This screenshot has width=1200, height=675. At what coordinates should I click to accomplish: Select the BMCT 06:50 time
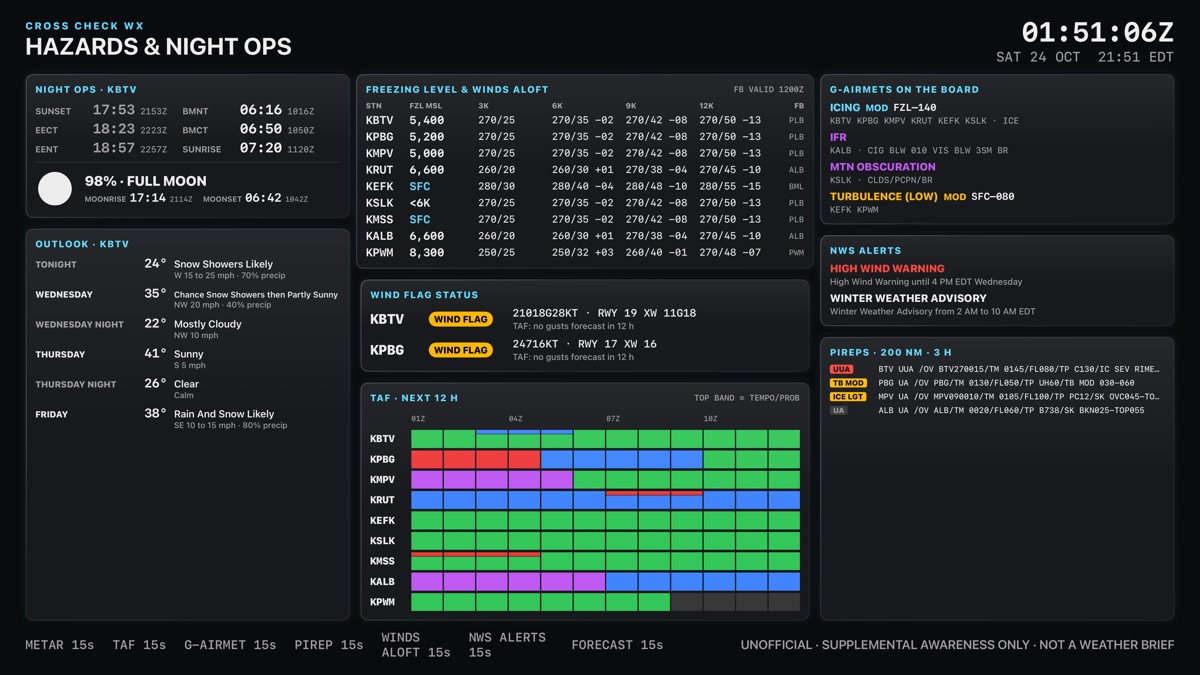tap(260, 129)
